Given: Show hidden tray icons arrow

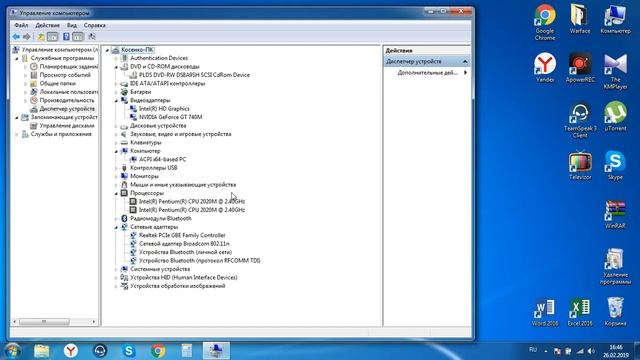Looking at the screenshot, I should [x=546, y=351].
